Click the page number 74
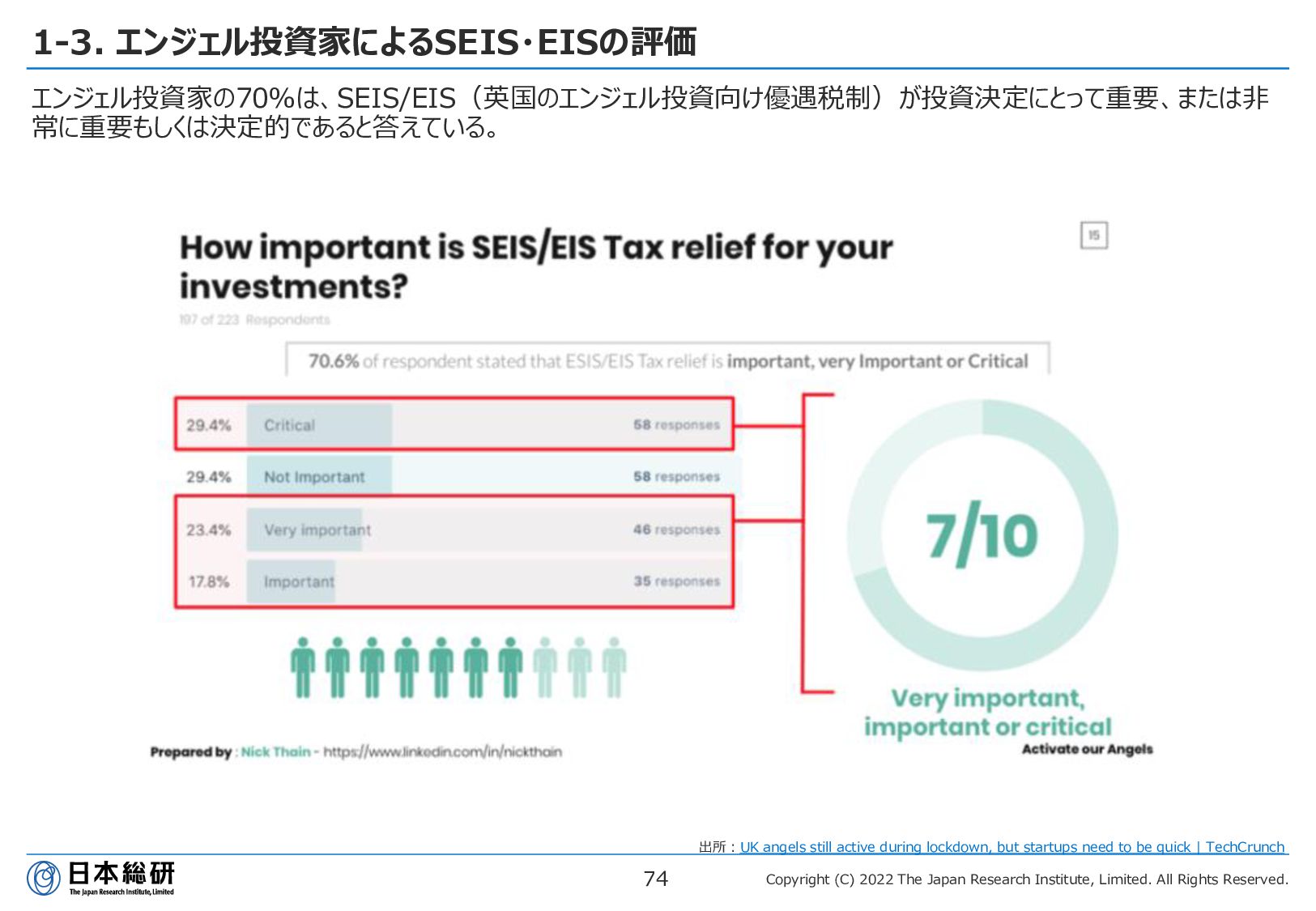This screenshot has height=911, width=1316. click(656, 879)
